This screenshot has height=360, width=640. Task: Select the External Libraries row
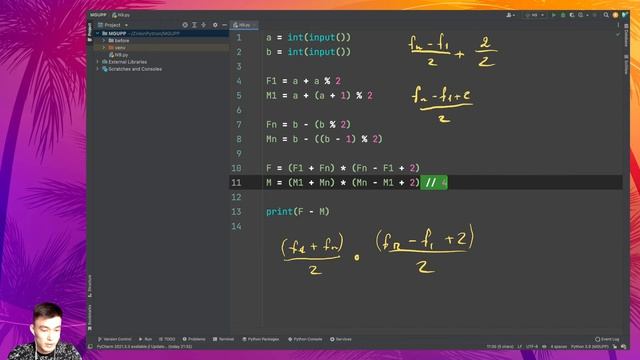161,62
